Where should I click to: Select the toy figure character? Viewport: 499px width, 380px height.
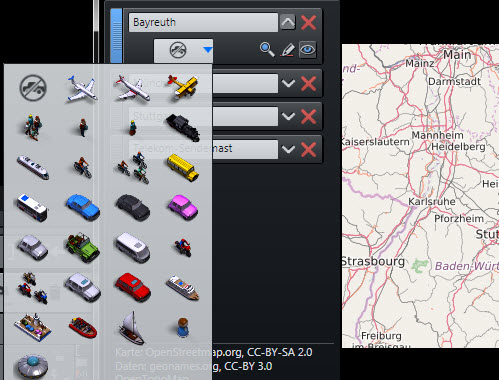183,327
